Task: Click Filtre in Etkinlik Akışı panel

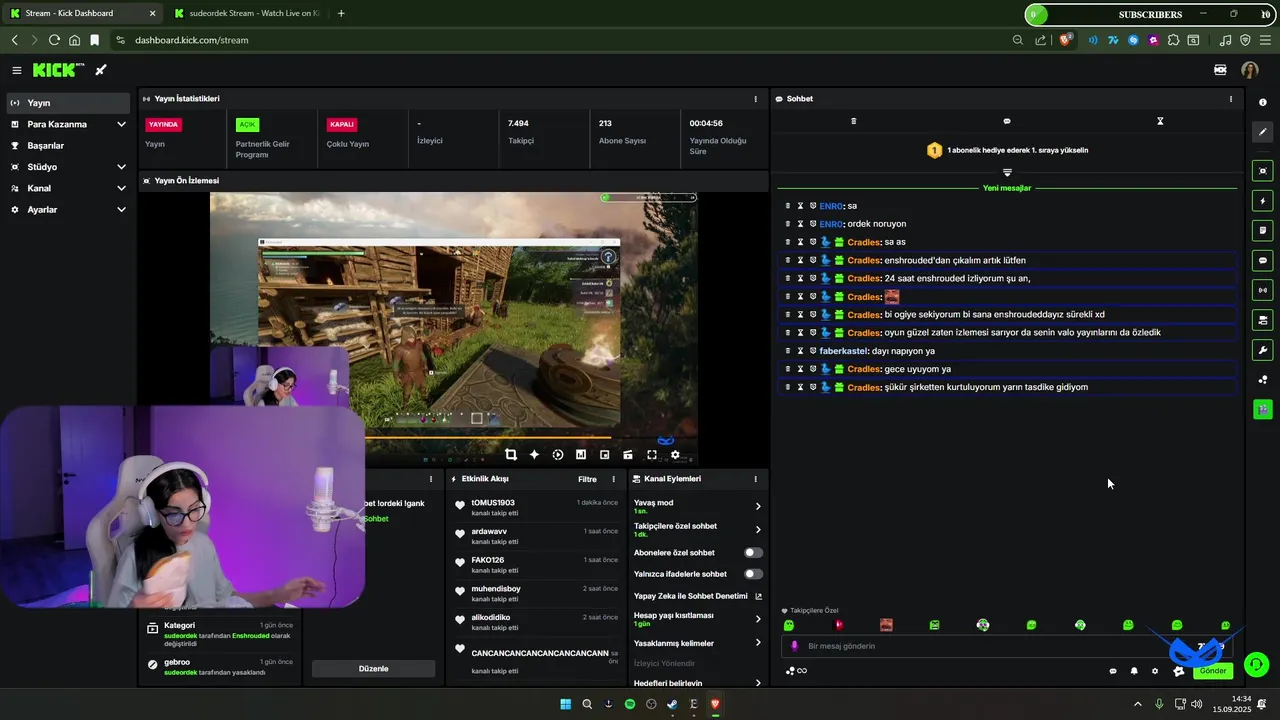Action: [587, 479]
